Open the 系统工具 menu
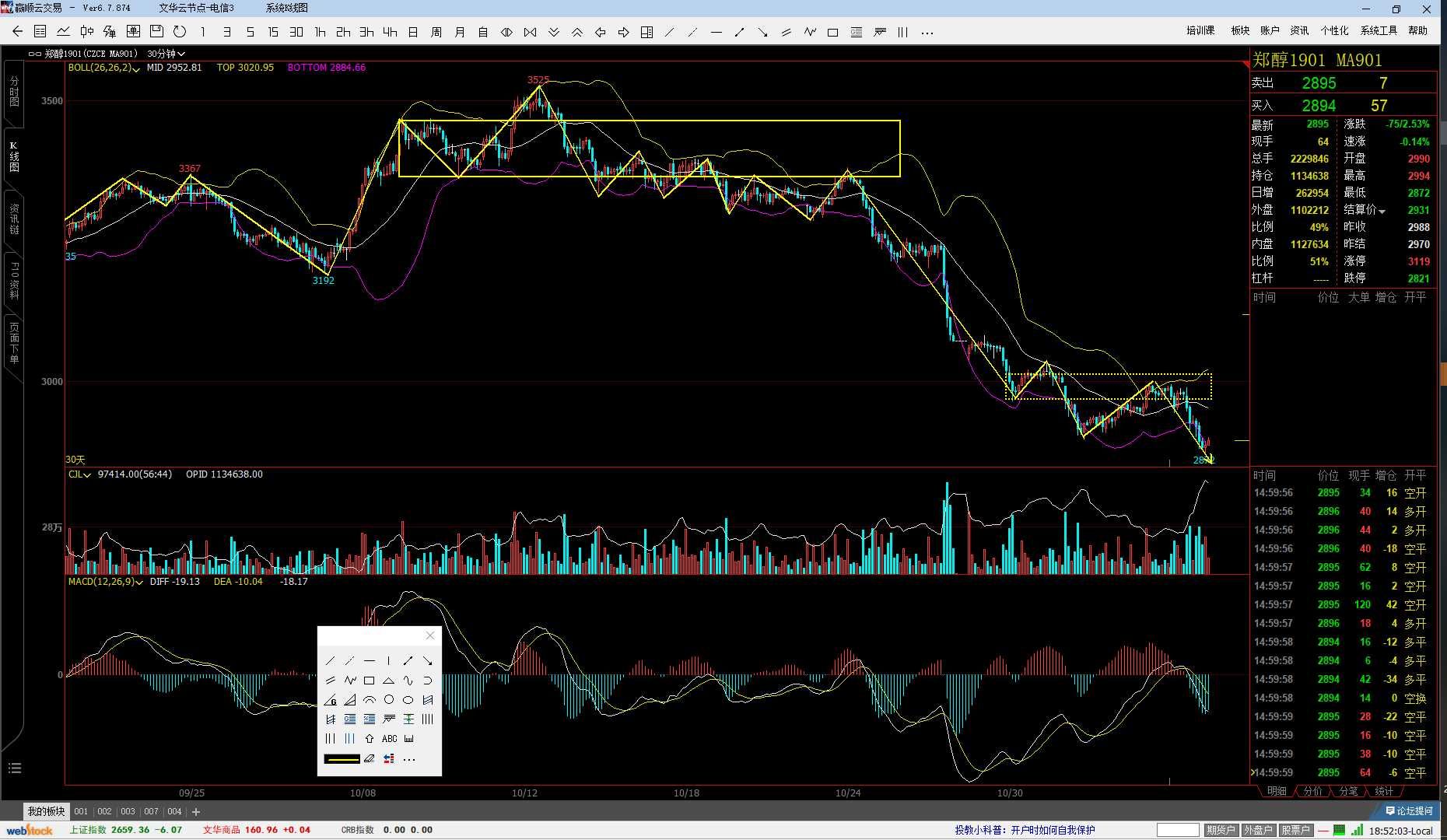This screenshot has width=1447, height=840. point(1379,31)
